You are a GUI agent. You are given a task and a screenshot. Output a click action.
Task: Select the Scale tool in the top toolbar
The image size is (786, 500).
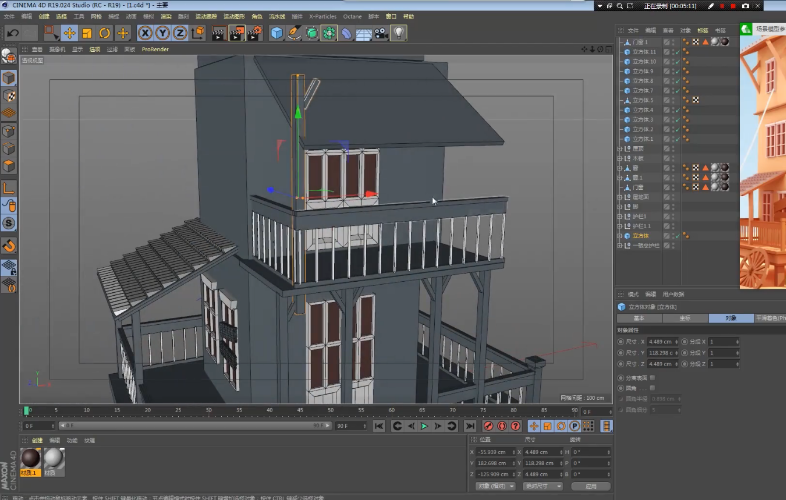pos(87,33)
